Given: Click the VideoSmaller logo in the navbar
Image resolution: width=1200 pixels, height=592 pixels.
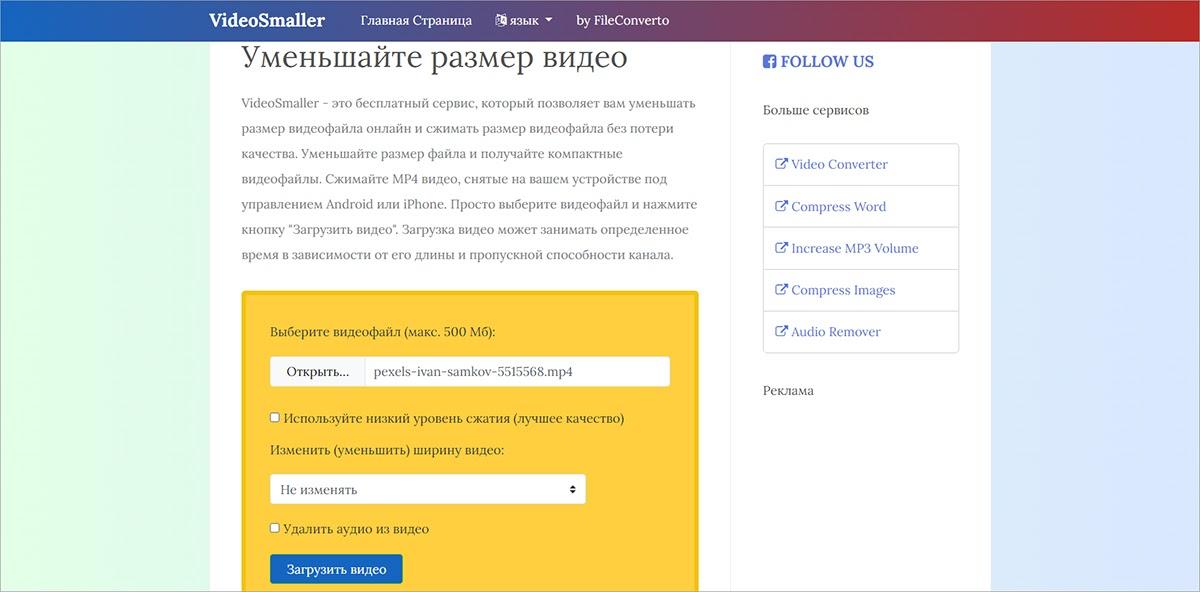Looking at the screenshot, I should tap(267, 20).
